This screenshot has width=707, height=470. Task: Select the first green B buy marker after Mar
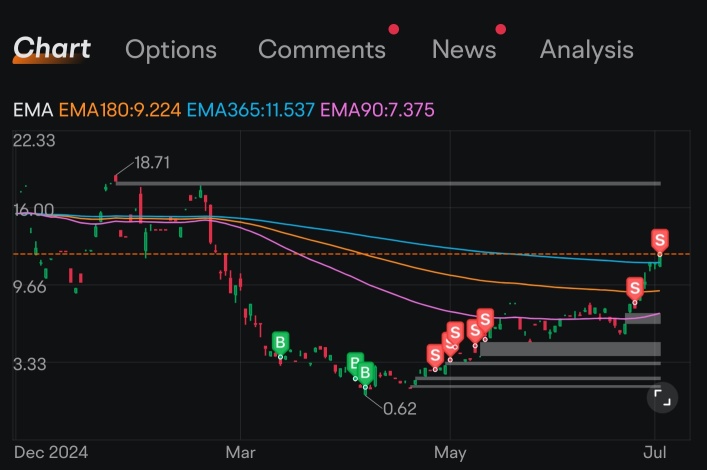[280, 343]
